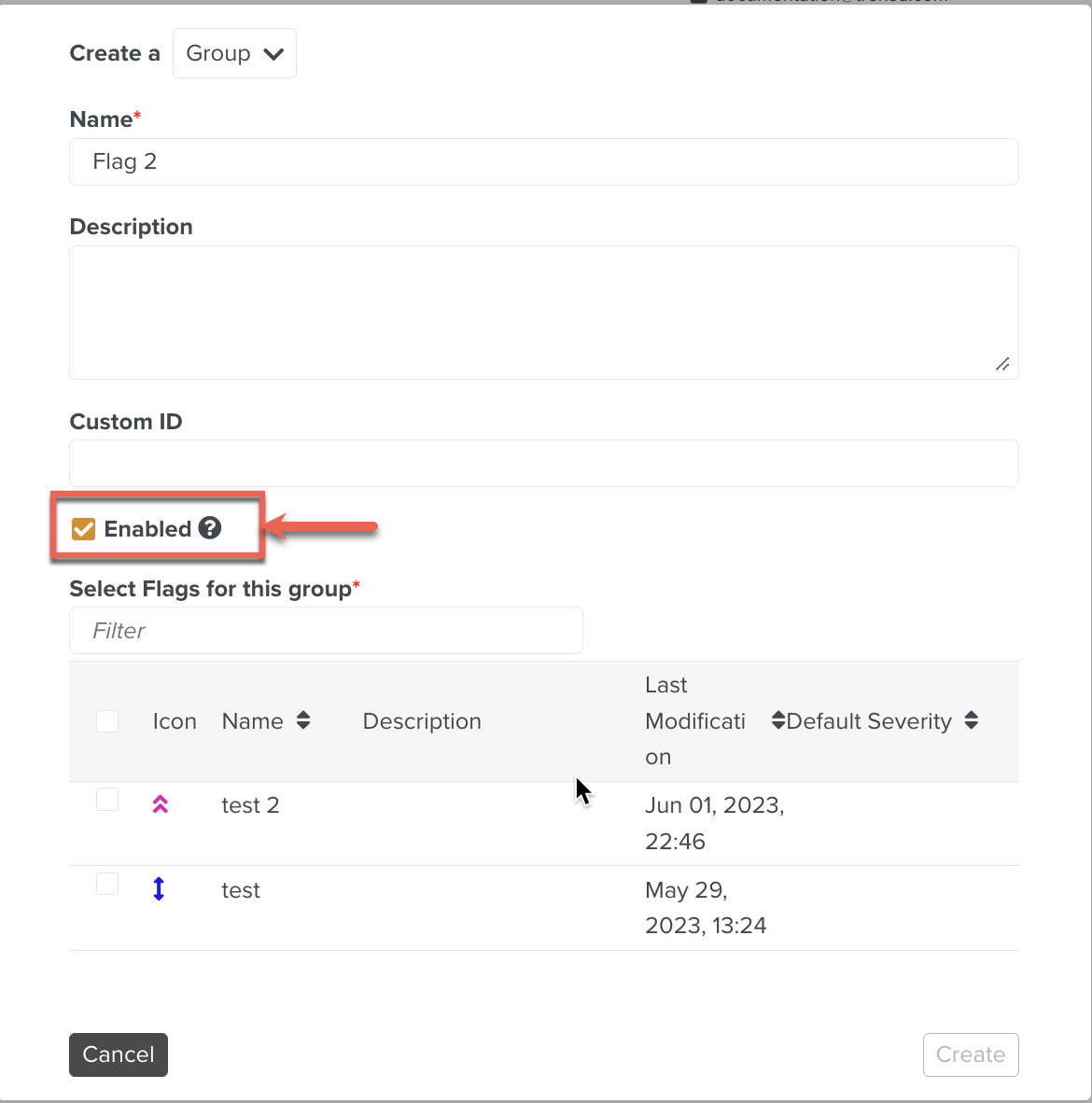Sort by Default Severity column arrows

coord(972,720)
